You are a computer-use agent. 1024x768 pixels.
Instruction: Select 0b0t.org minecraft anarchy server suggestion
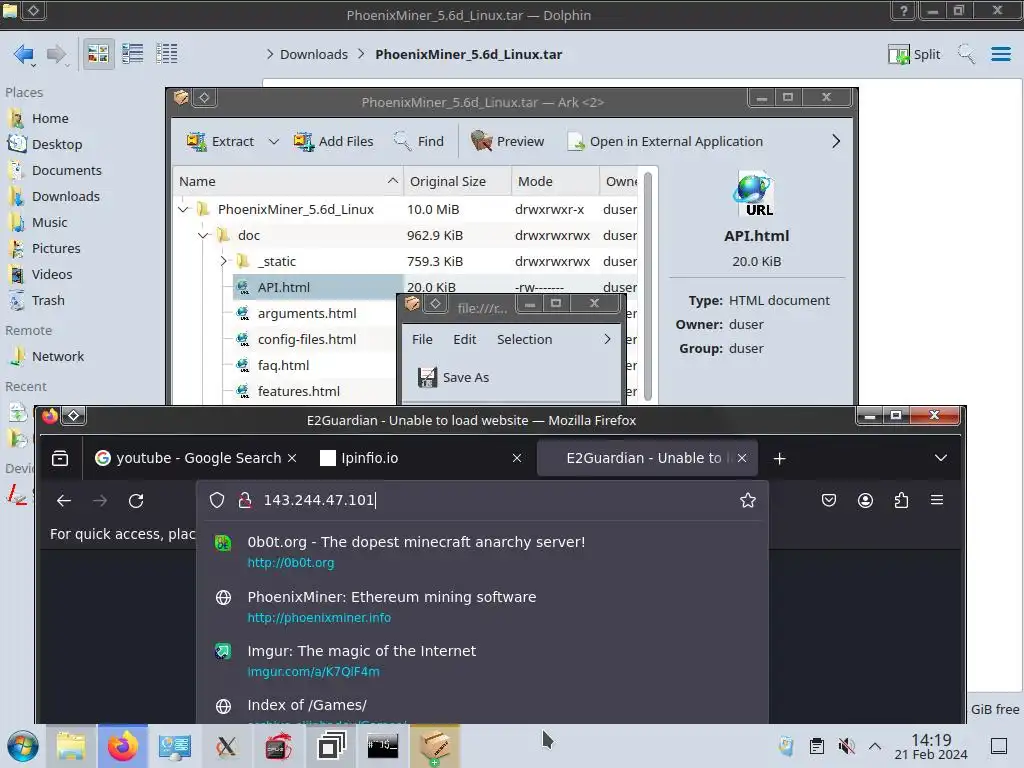pyautogui.click(x=482, y=552)
